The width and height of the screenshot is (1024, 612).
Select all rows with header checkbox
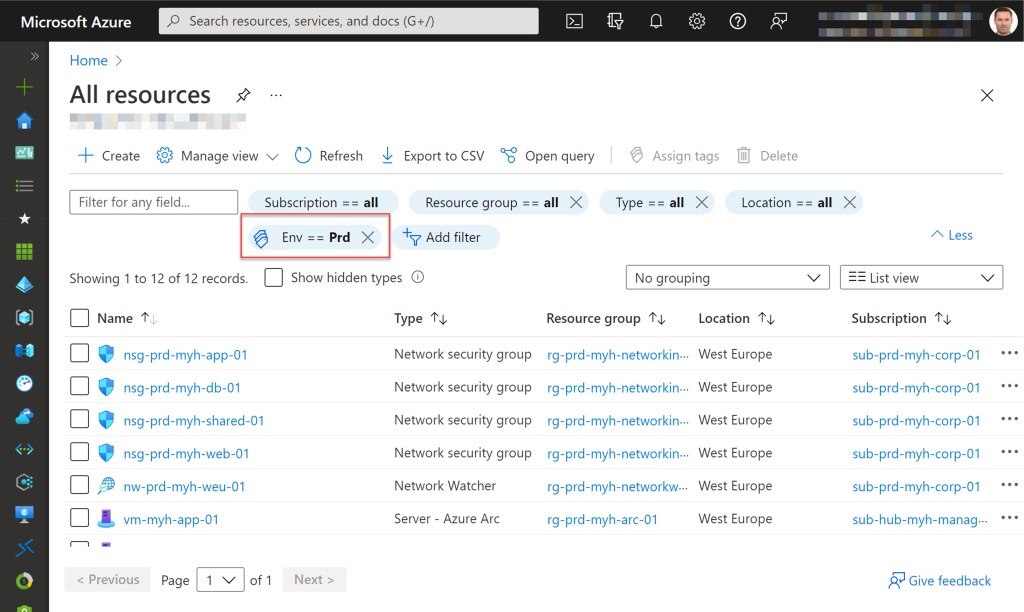tap(80, 318)
